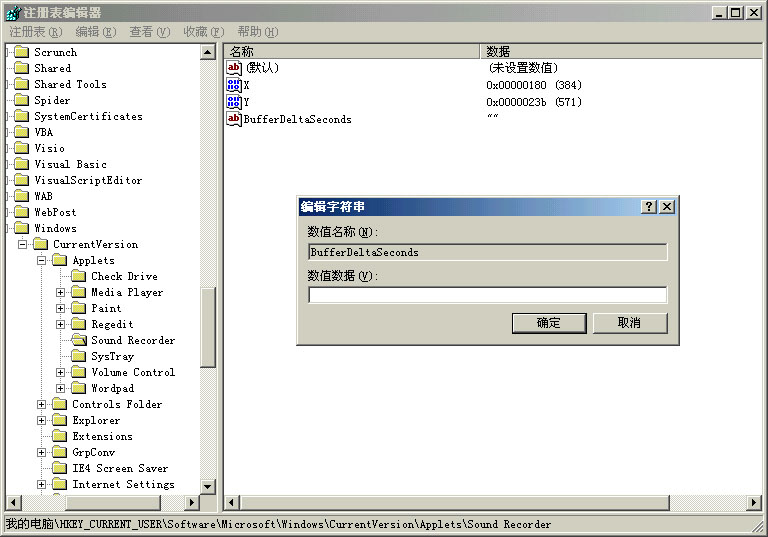
Task: Click the WAB folder icon
Action: 22,196
